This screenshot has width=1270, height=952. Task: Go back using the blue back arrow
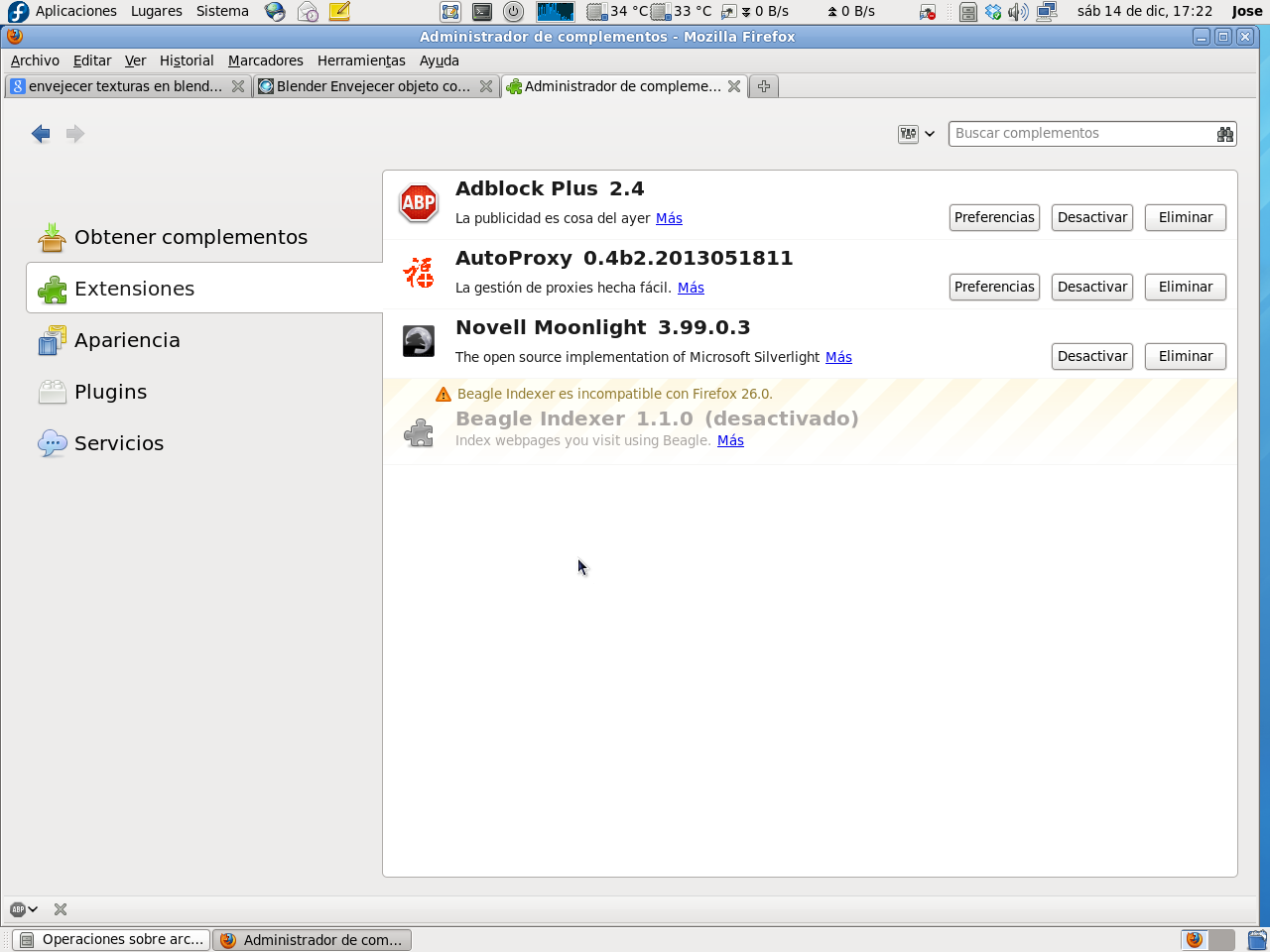[41, 134]
